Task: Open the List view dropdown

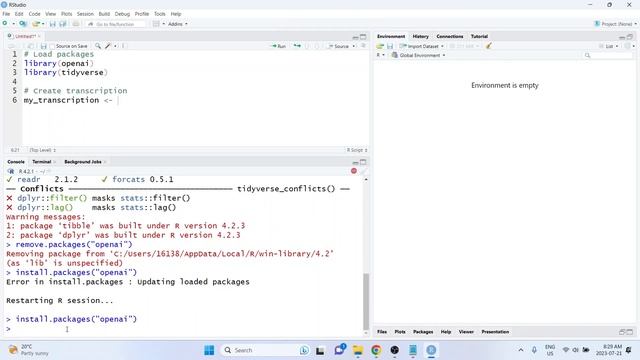Action: click(608, 46)
